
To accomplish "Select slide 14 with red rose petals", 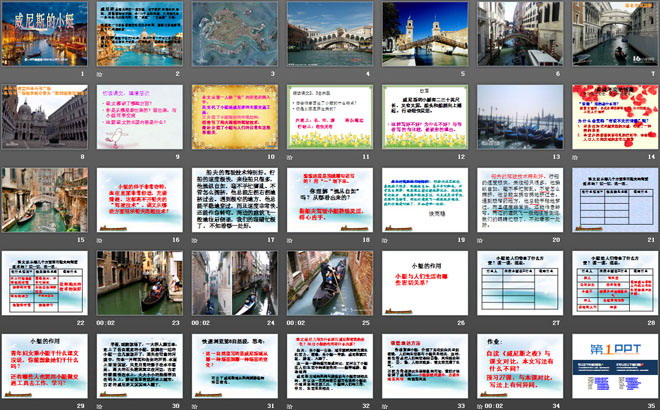I will (x=615, y=117).
